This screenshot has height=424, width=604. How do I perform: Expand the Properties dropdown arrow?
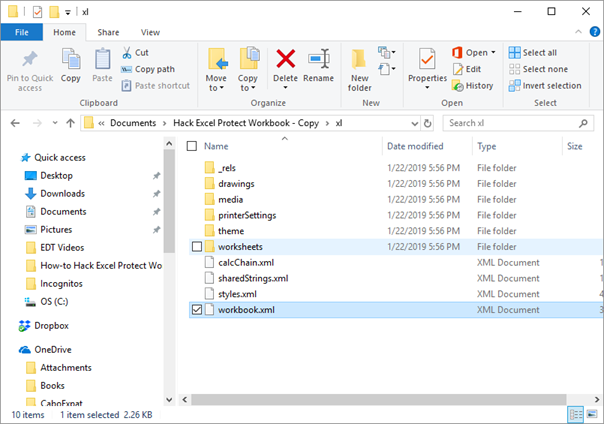pos(427,88)
